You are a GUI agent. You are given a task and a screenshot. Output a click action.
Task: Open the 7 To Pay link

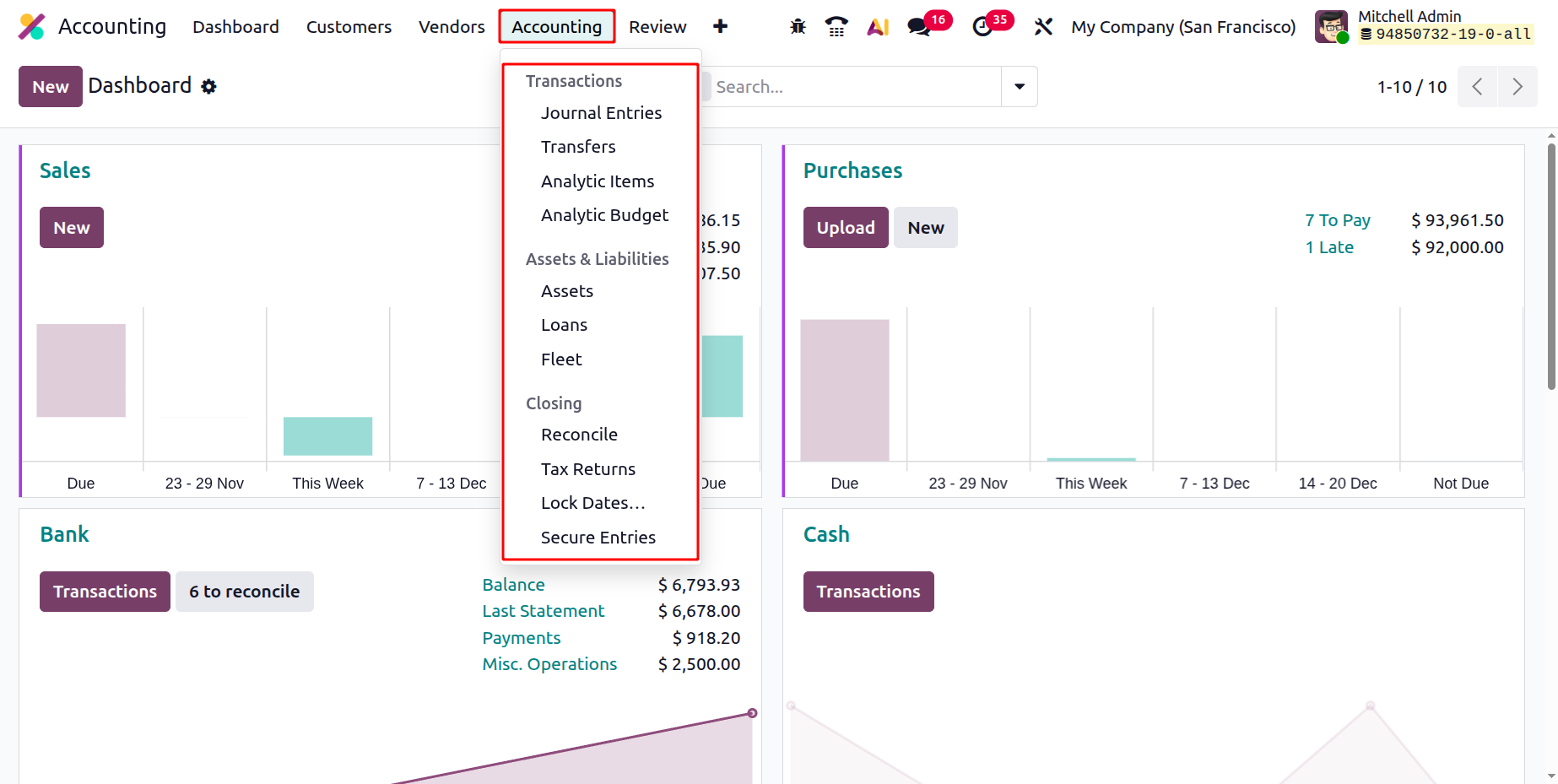pyautogui.click(x=1337, y=220)
